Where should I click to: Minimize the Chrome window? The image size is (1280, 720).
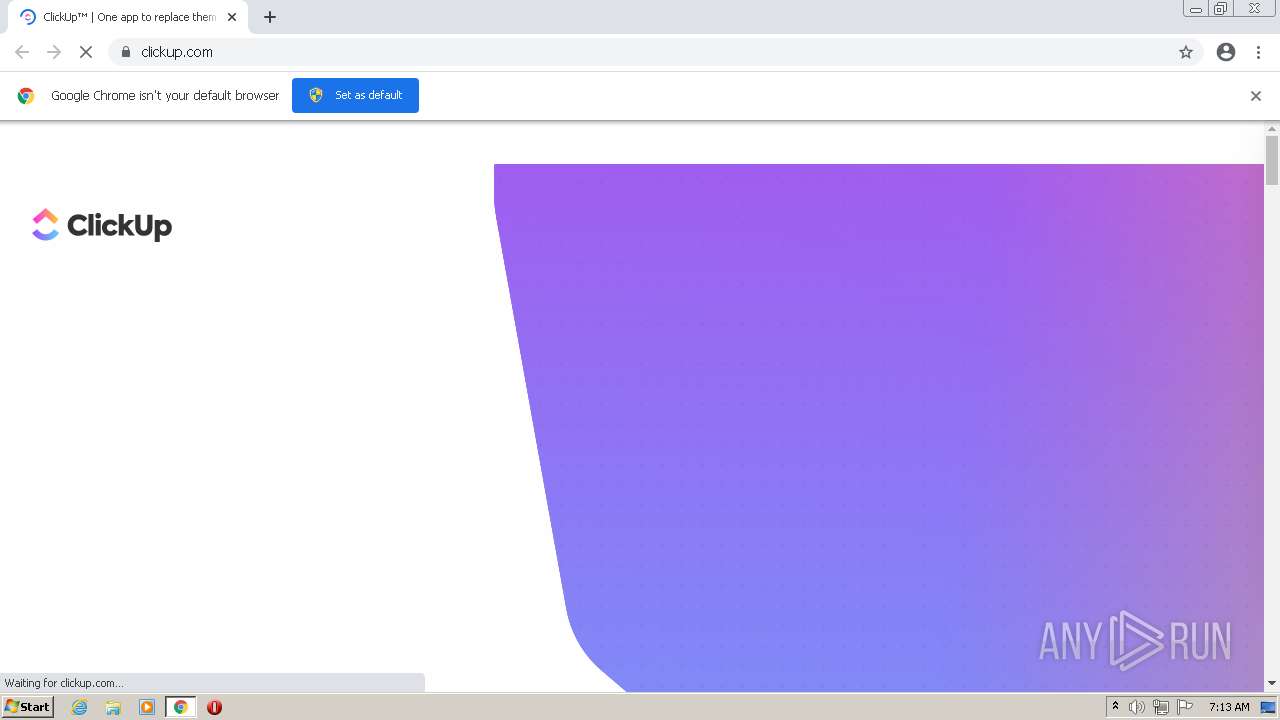[1196, 9]
